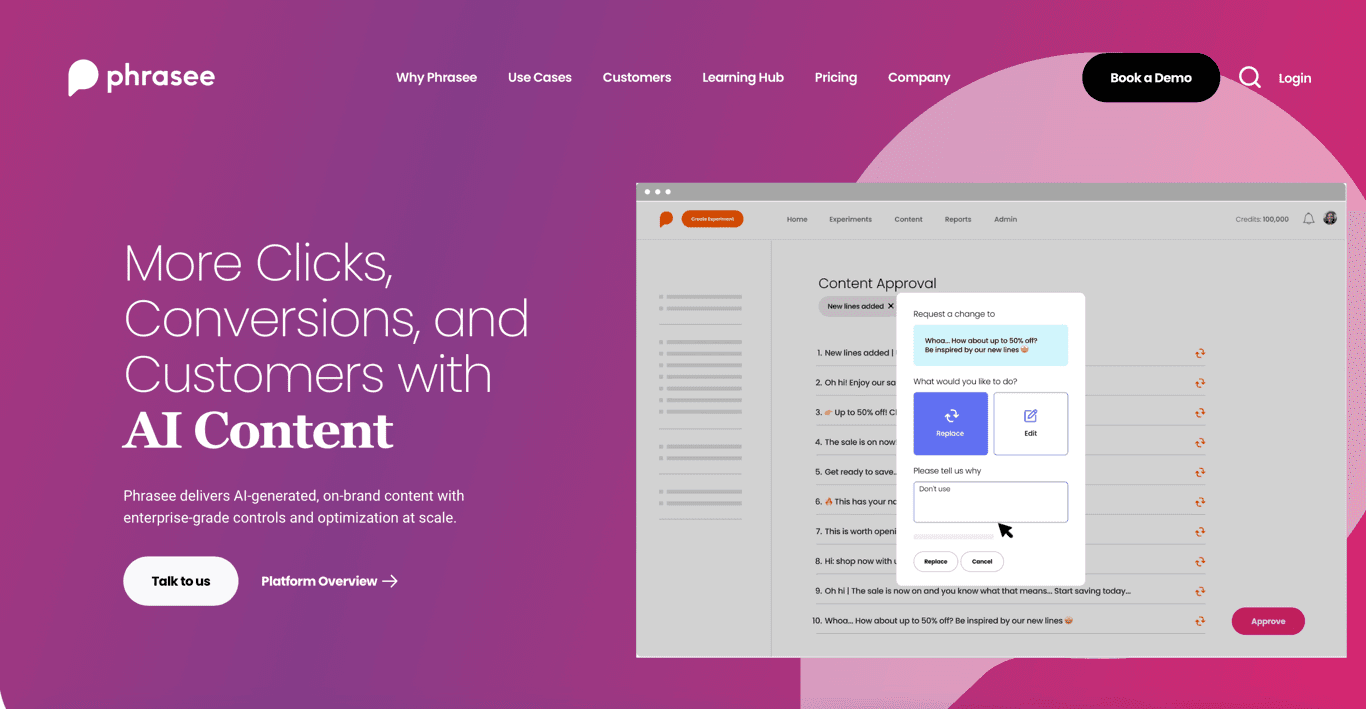Click the Approve button
1366x709 pixels.
pos(1267,621)
